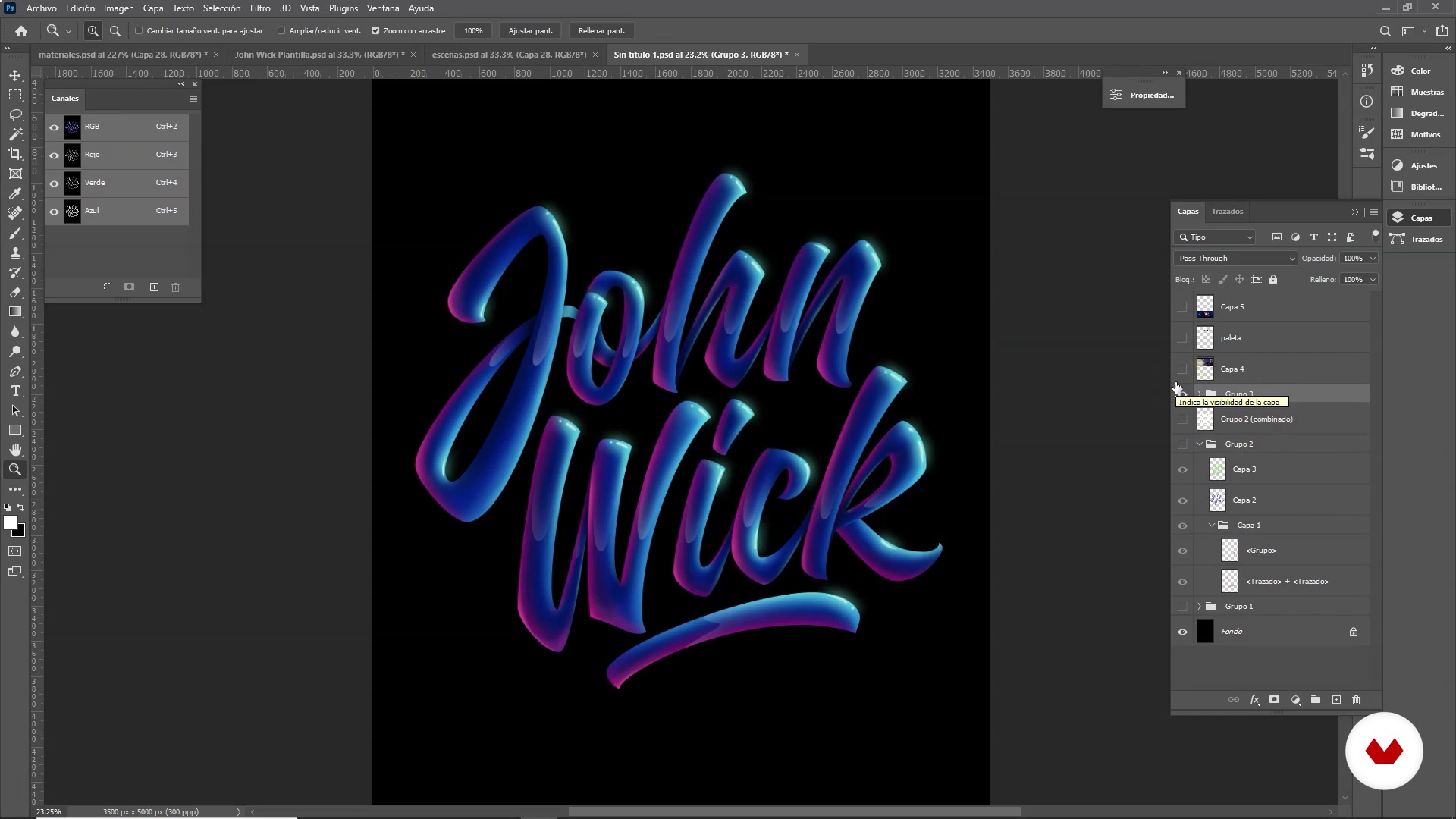Select the Brush tool
1456x819 pixels.
point(15,233)
